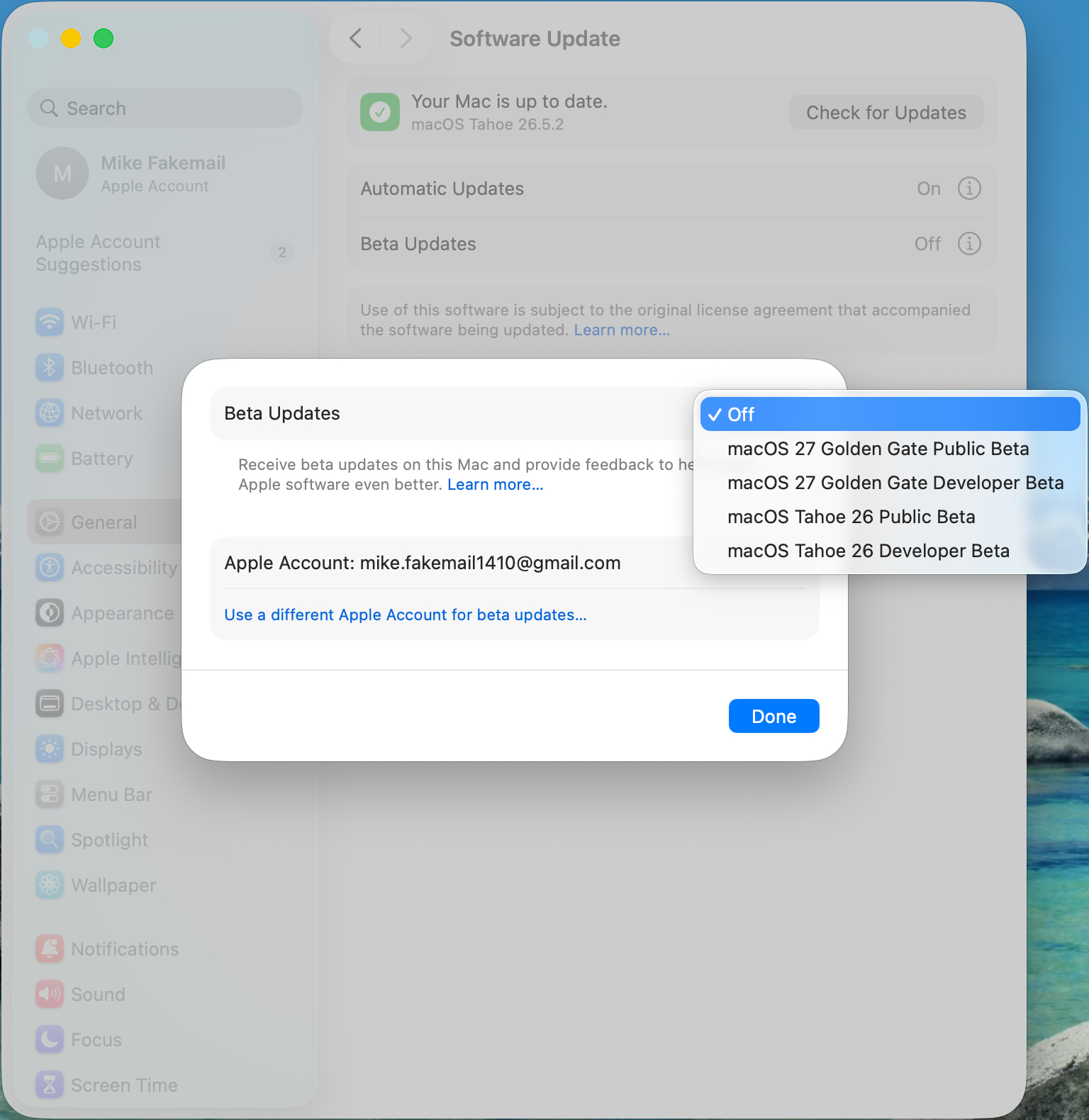Viewport: 1089px width, 1120px height.
Task: Open Battery settings icon
Action: (x=50, y=459)
